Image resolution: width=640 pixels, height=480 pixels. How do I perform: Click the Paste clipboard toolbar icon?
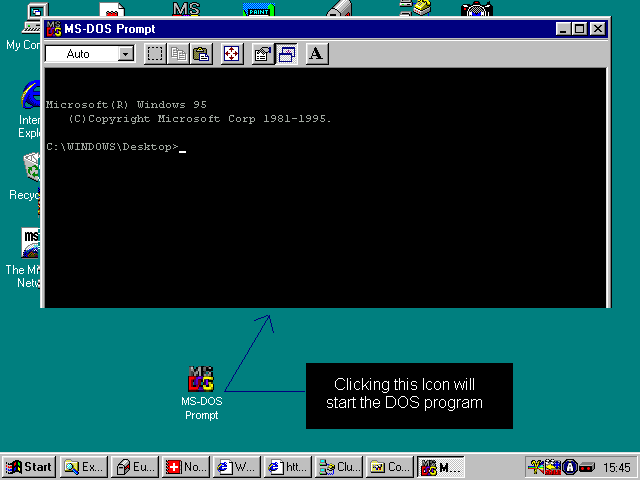click(x=201, y=54)
